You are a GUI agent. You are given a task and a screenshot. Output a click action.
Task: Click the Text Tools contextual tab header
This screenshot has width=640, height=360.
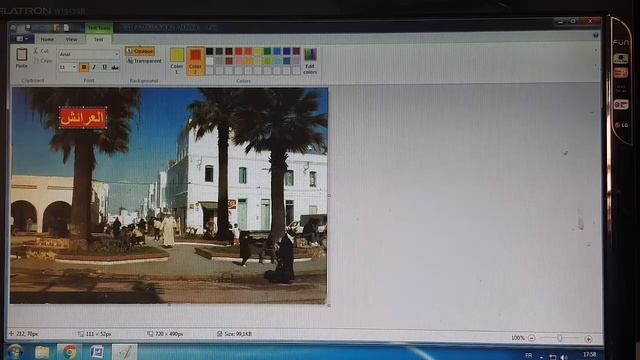99,28
